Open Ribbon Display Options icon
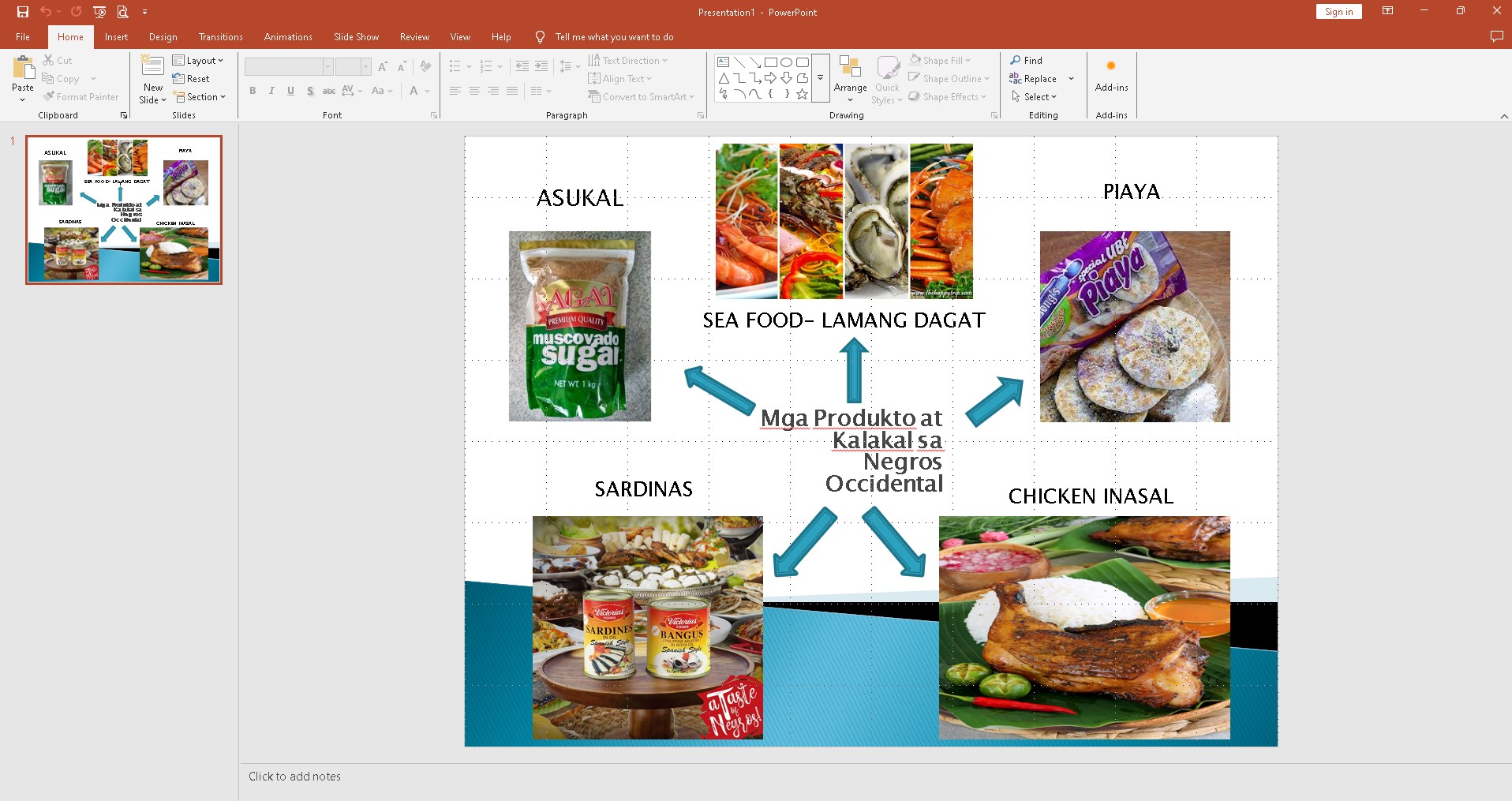This screenshot has height=801, width=1512. coord(1387,11)
